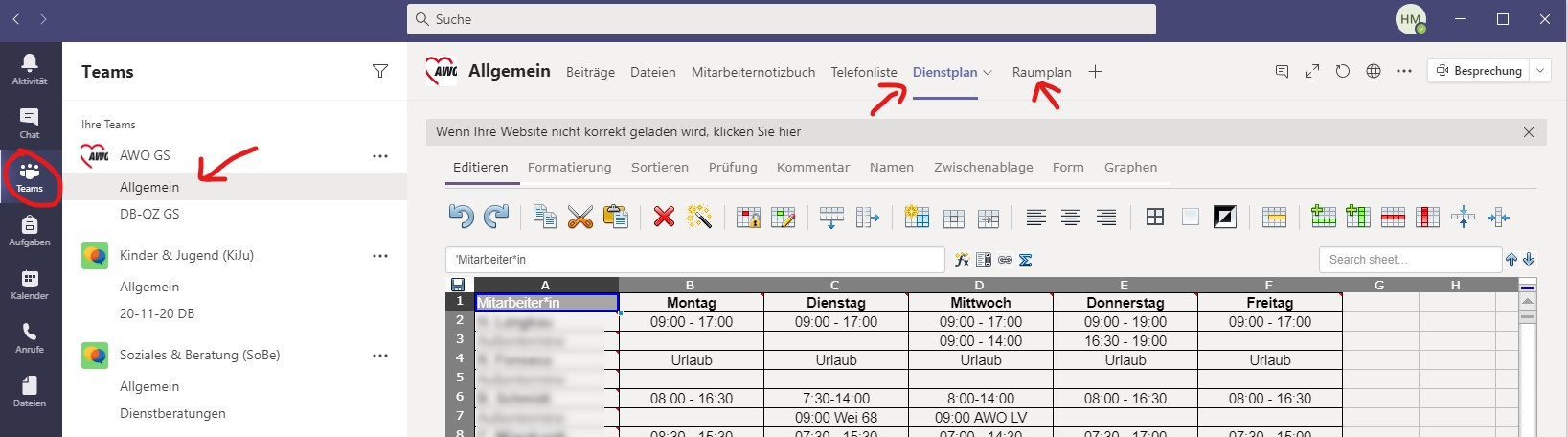Click the expand tab diagonal arrows icon
The width and height of the screenshot is (1568, 437).
[1312, 71]
